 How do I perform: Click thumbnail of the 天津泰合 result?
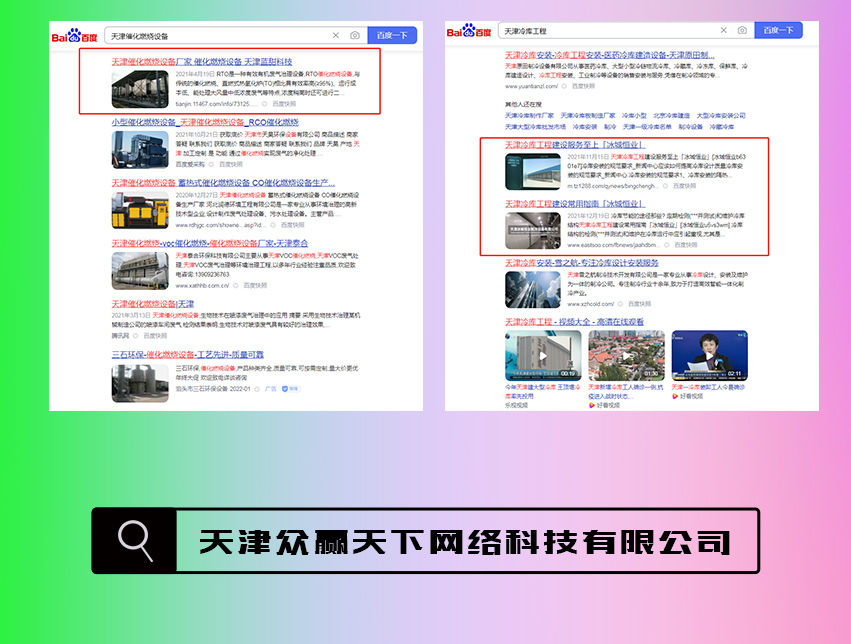[140, 271]
